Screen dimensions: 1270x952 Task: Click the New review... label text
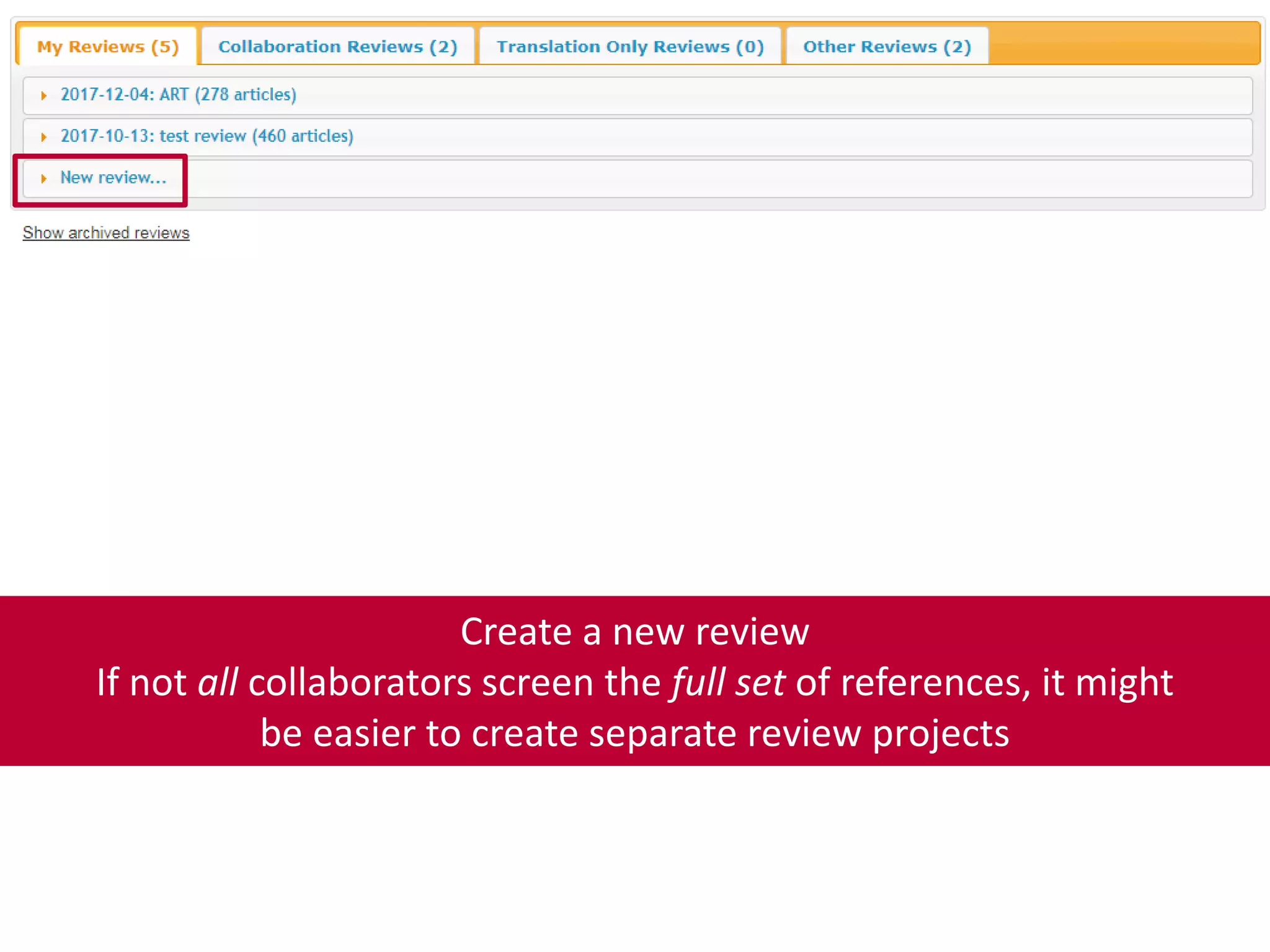[x=113, y=178]
